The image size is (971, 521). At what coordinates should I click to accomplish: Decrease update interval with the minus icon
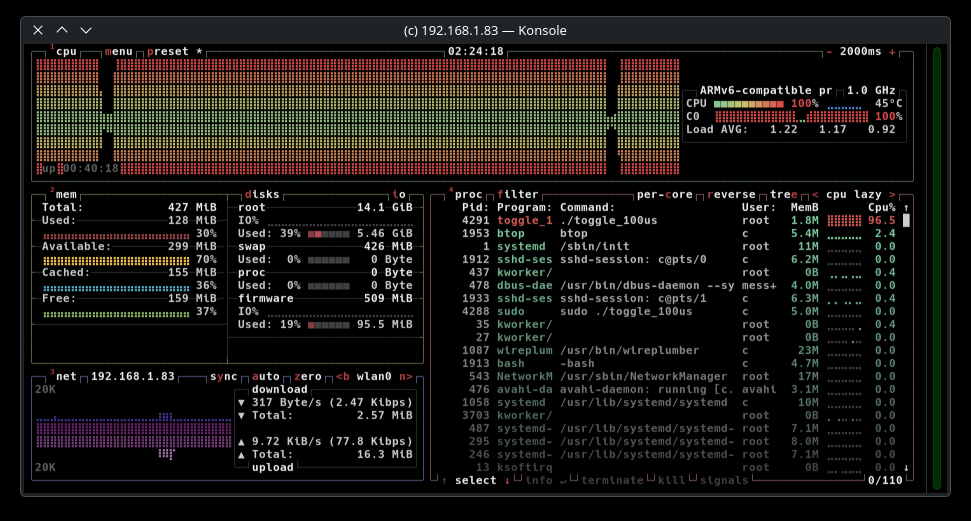point(829,51)
